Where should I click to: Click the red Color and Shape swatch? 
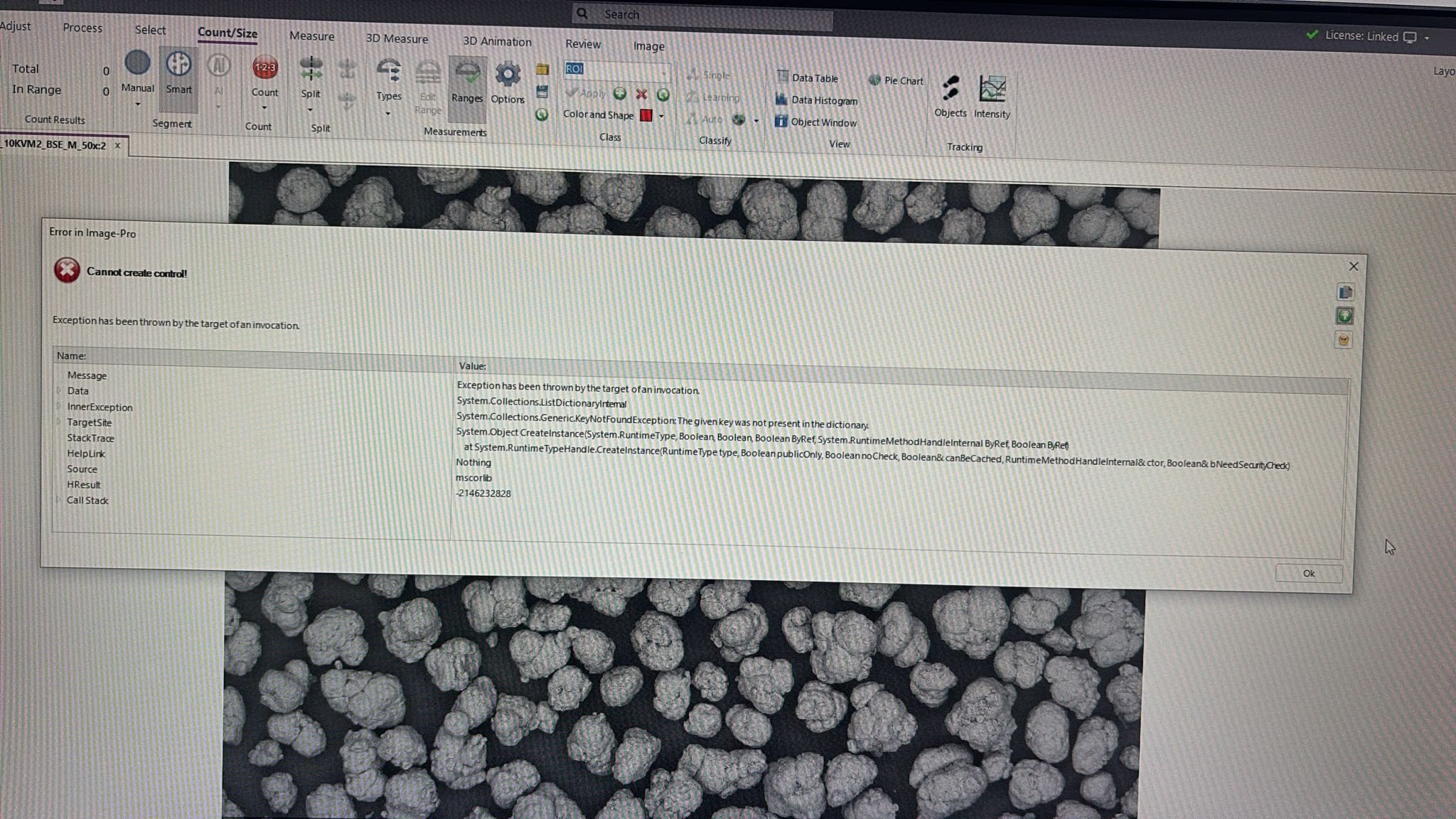[646, 115]
